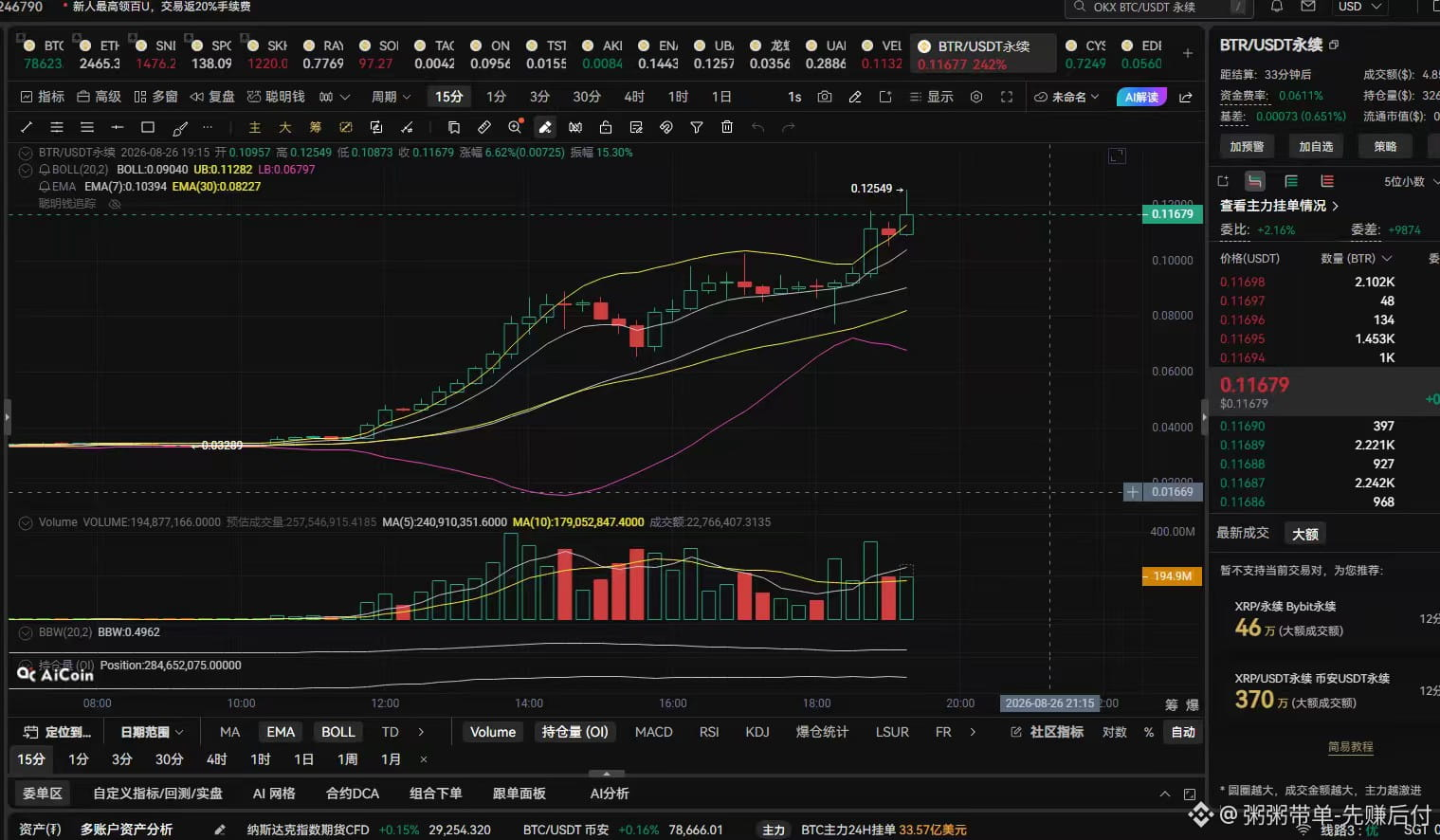Image resolution: width=1440 pixels, height=840 pixels.
Task: Open the 周期 period dropdown
Action: pyautogui.click(x=391, y=97)
